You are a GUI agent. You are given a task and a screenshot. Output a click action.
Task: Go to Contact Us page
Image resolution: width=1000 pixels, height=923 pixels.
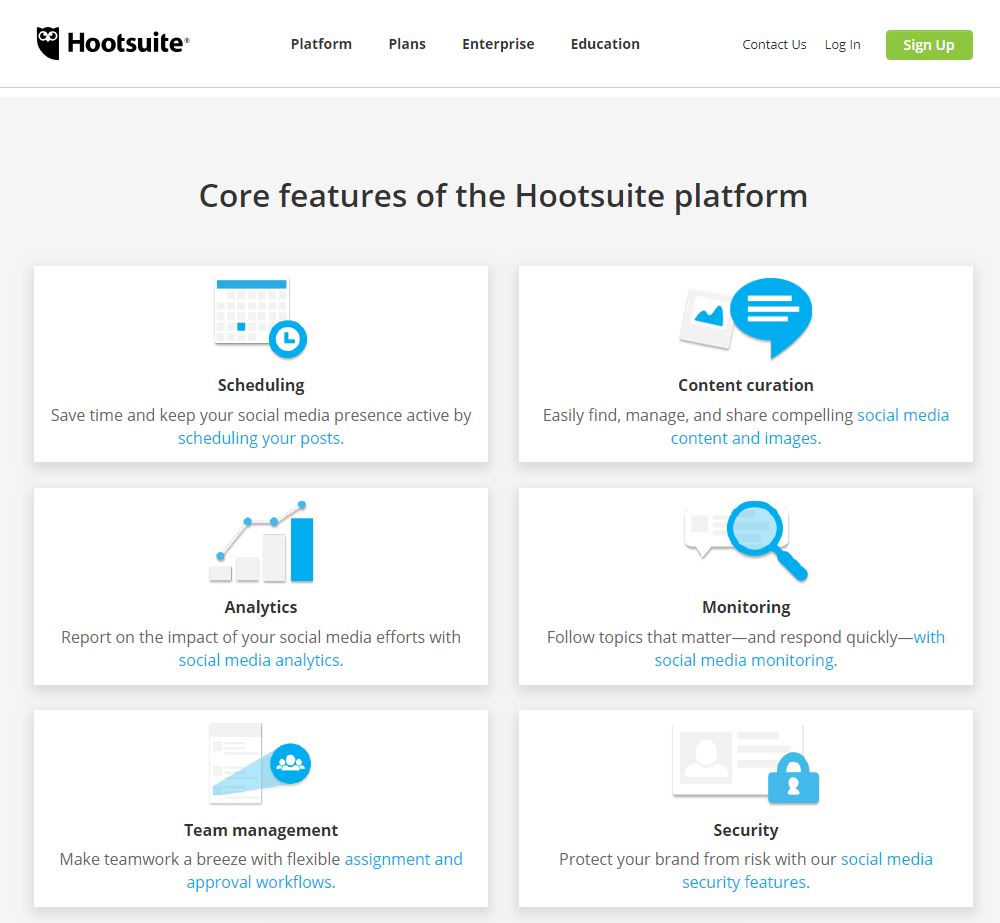pyautogui.click(x=774, y=45)
